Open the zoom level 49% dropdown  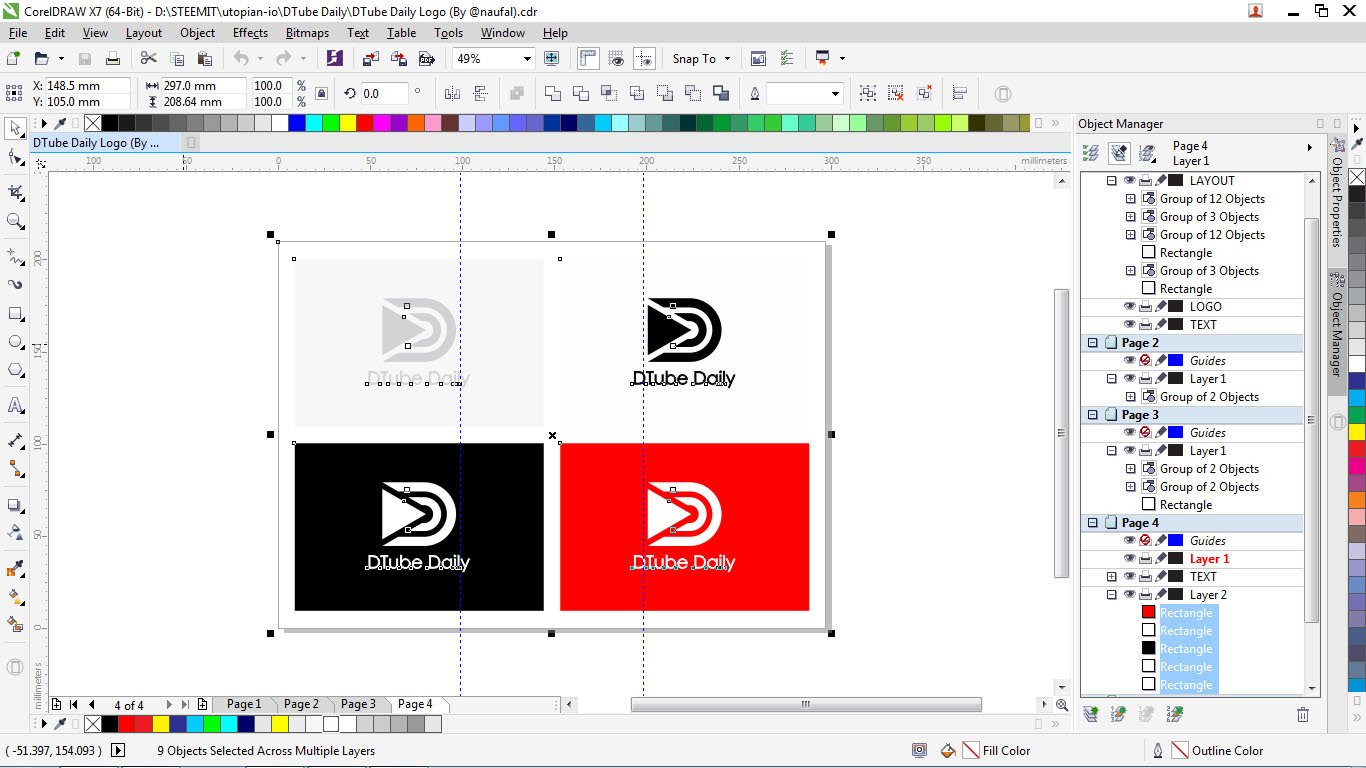(x=527, y=59)
